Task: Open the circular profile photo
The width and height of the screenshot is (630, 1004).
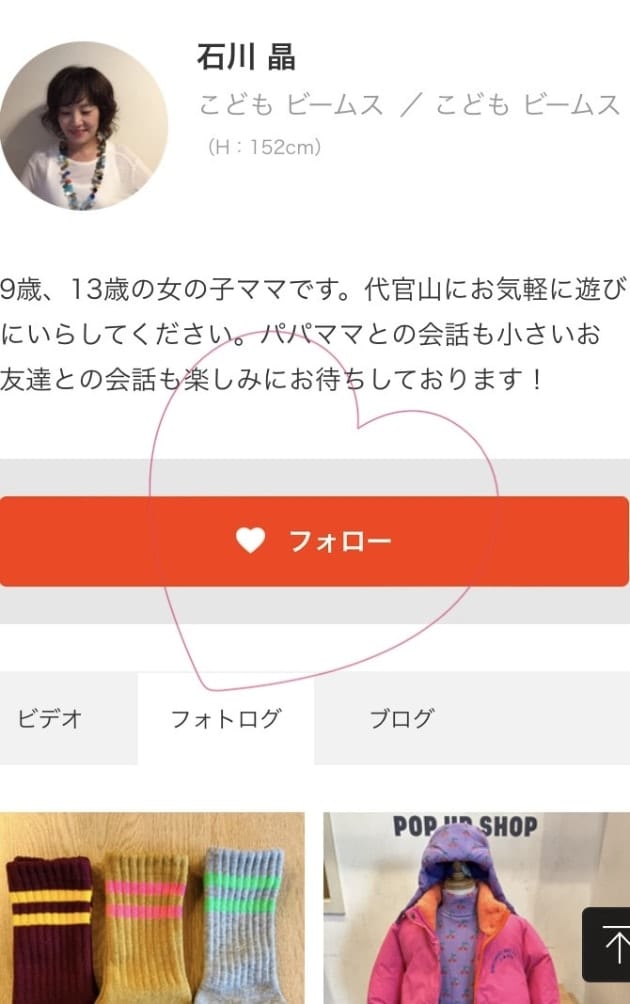Action: click(x=83, y=126)
